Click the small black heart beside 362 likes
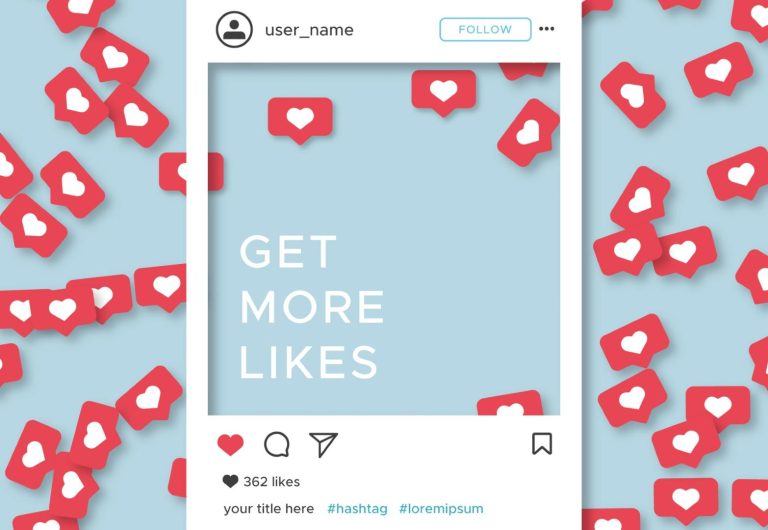Image resolution: width=768 pixels, height=530 pixels. click(230, 482)
